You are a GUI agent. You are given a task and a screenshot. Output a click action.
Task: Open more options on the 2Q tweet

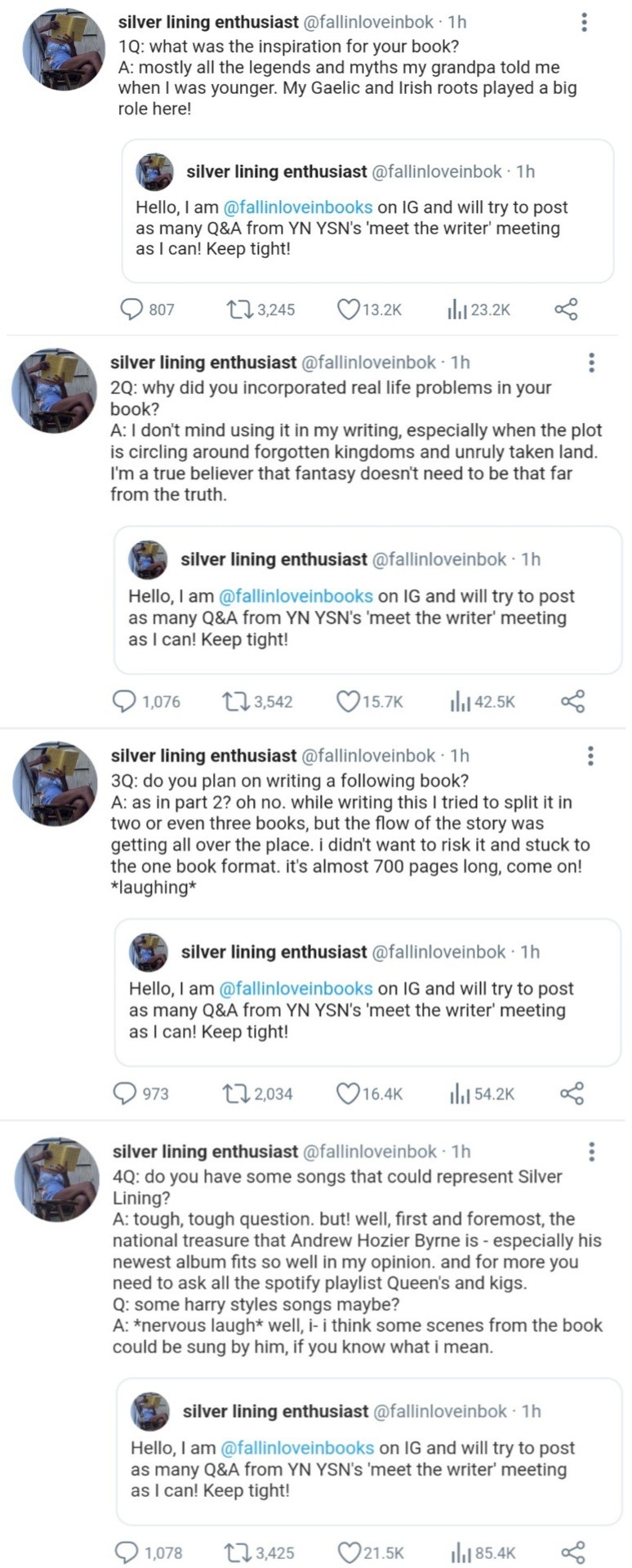[591, 363]
